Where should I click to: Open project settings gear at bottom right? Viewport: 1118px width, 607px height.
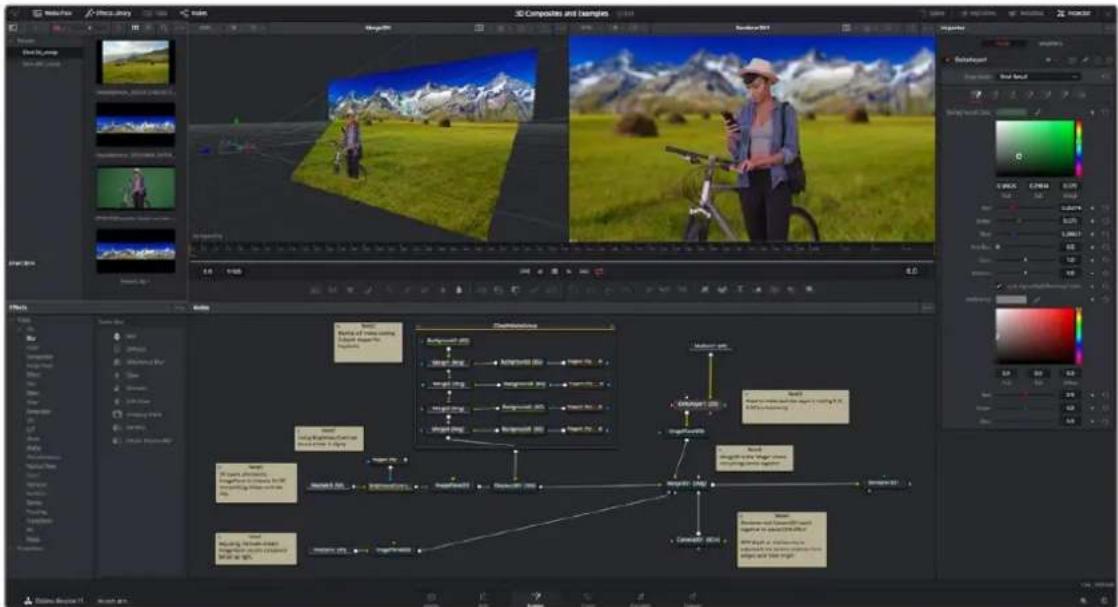tap(1104, 601)
